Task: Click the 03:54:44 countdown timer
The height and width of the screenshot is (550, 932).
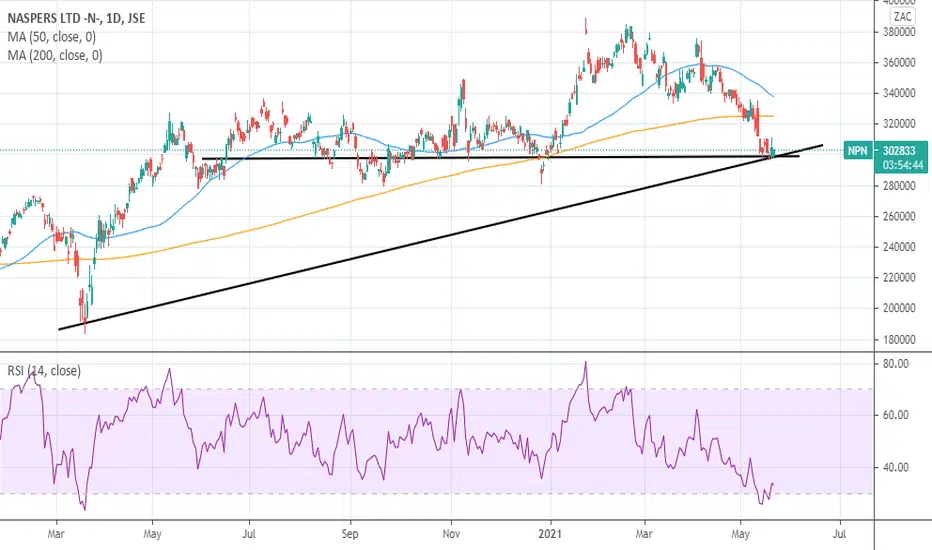Action: [x=903, y=165]
